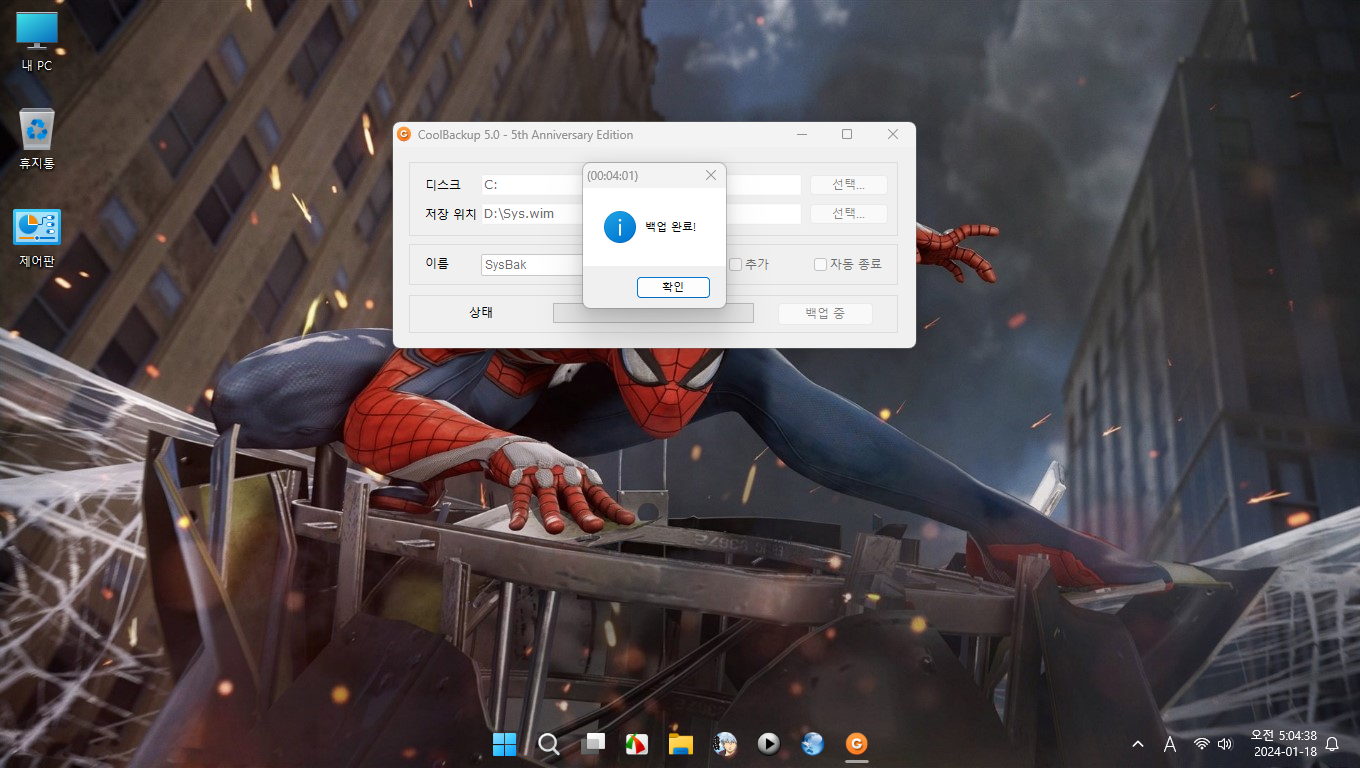Open the notification bell icon

(x=1332, y=744)
